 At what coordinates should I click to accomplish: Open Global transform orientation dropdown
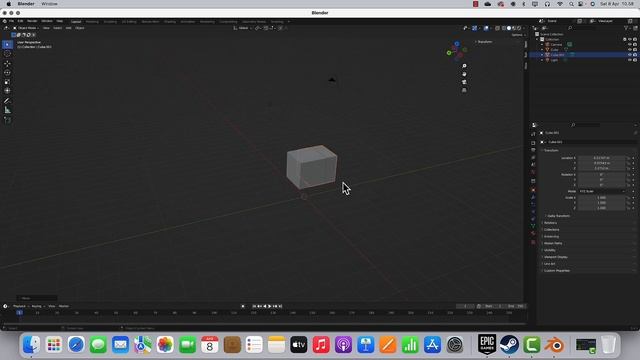click(x=242, y=28)
